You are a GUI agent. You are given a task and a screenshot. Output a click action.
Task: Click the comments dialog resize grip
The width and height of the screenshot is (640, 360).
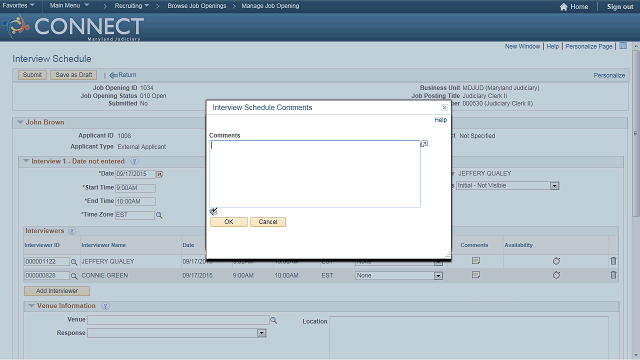click(x=448, y=255)
